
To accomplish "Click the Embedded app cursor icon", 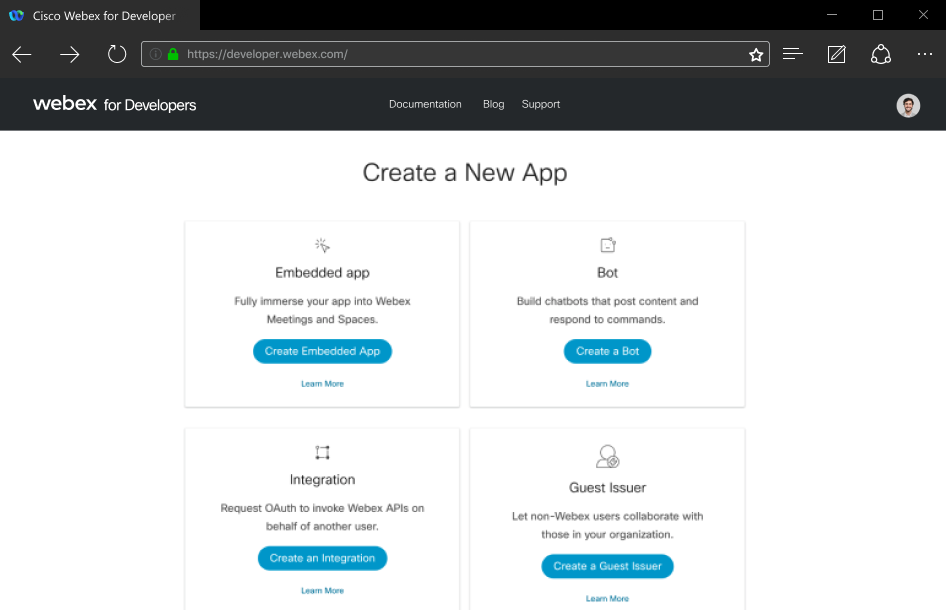I will click(322, 246).
